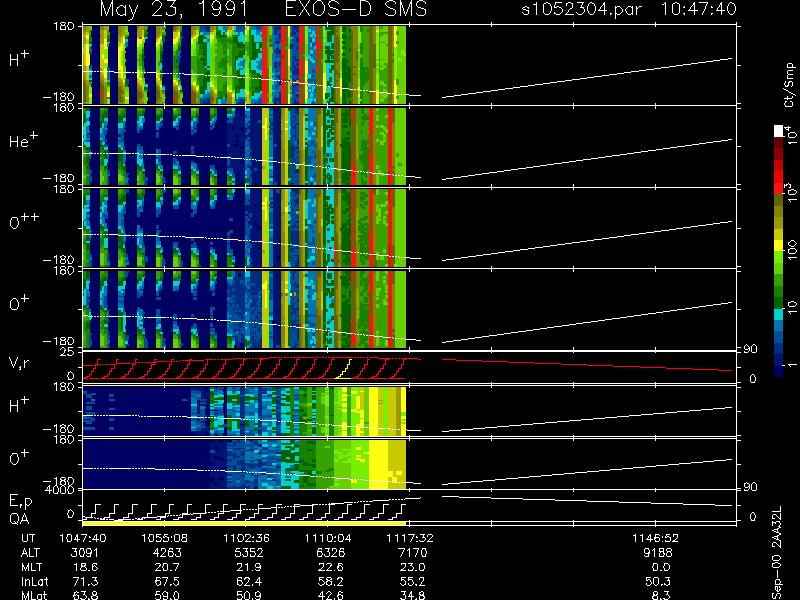Image resolution: width=800 pixels, height=600 pixels.
Task: Select the "EXOS-D SMS" title text
Action: (356, 9)
